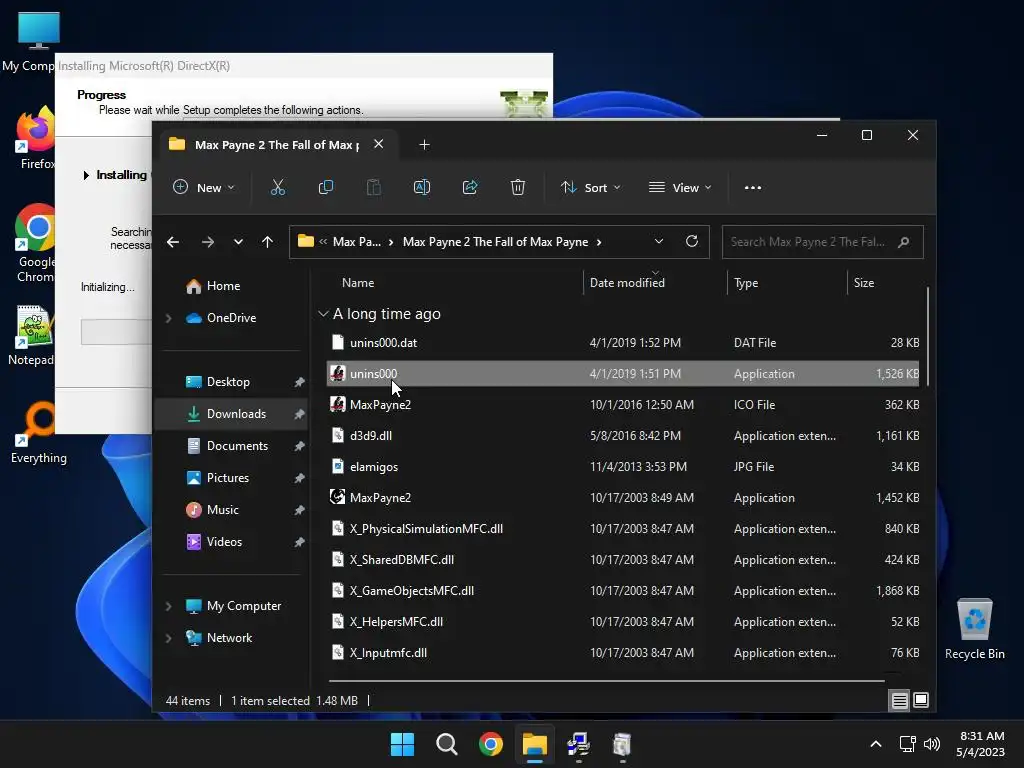Screen dimensions: 1024x768
Task: Click the Copy icon in toolbar
Action: point(325,187)
